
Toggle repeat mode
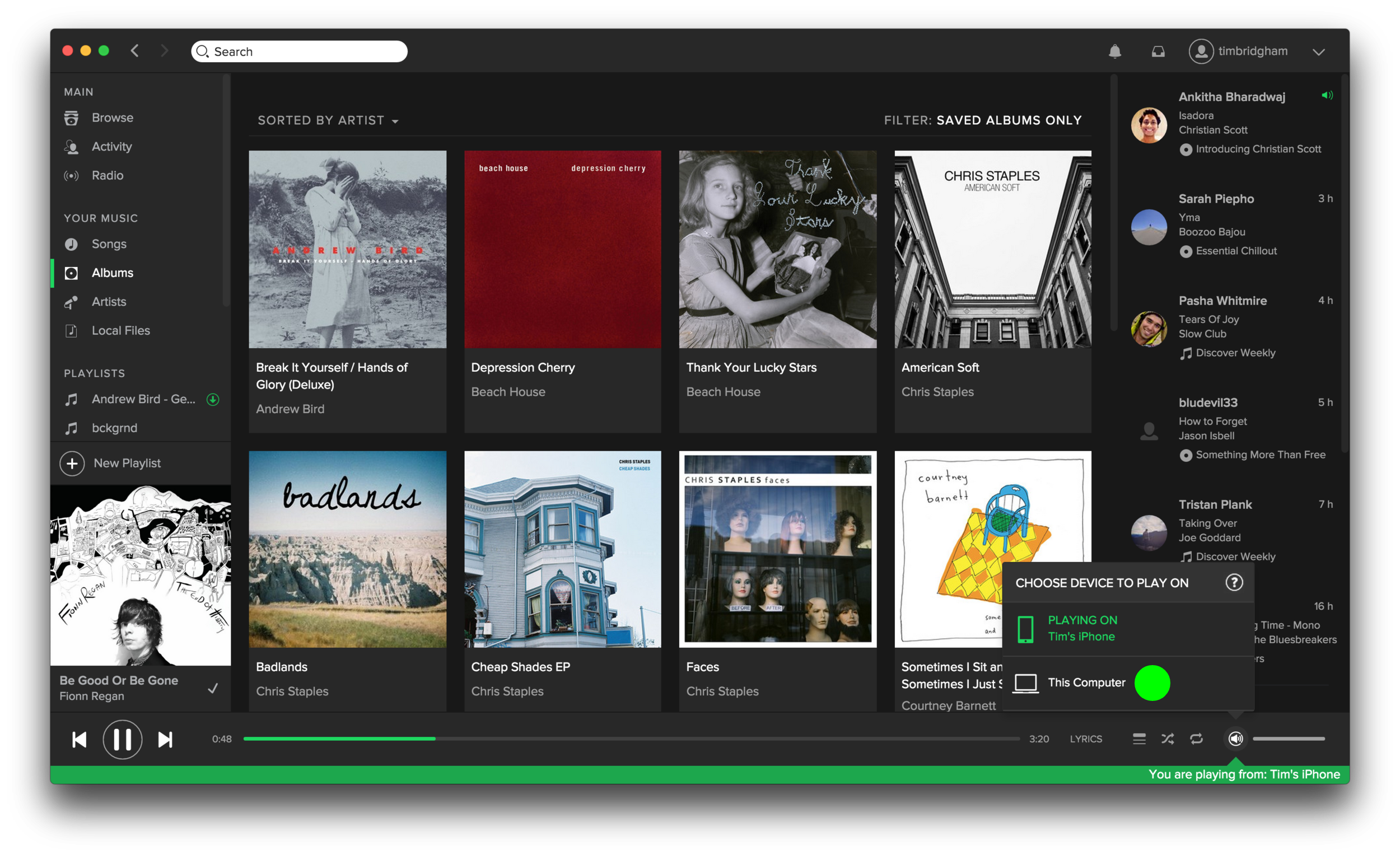(1196, 738)
